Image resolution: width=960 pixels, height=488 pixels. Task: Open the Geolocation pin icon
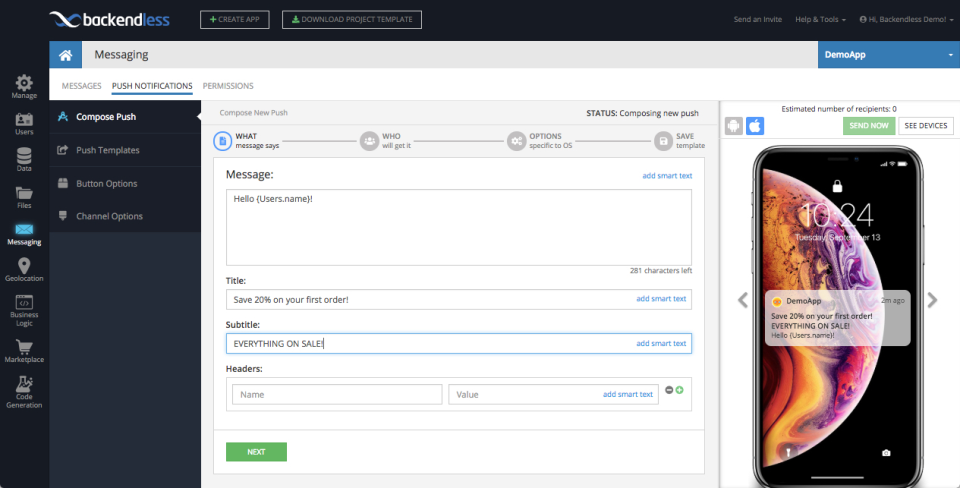(x=24, y=266)
